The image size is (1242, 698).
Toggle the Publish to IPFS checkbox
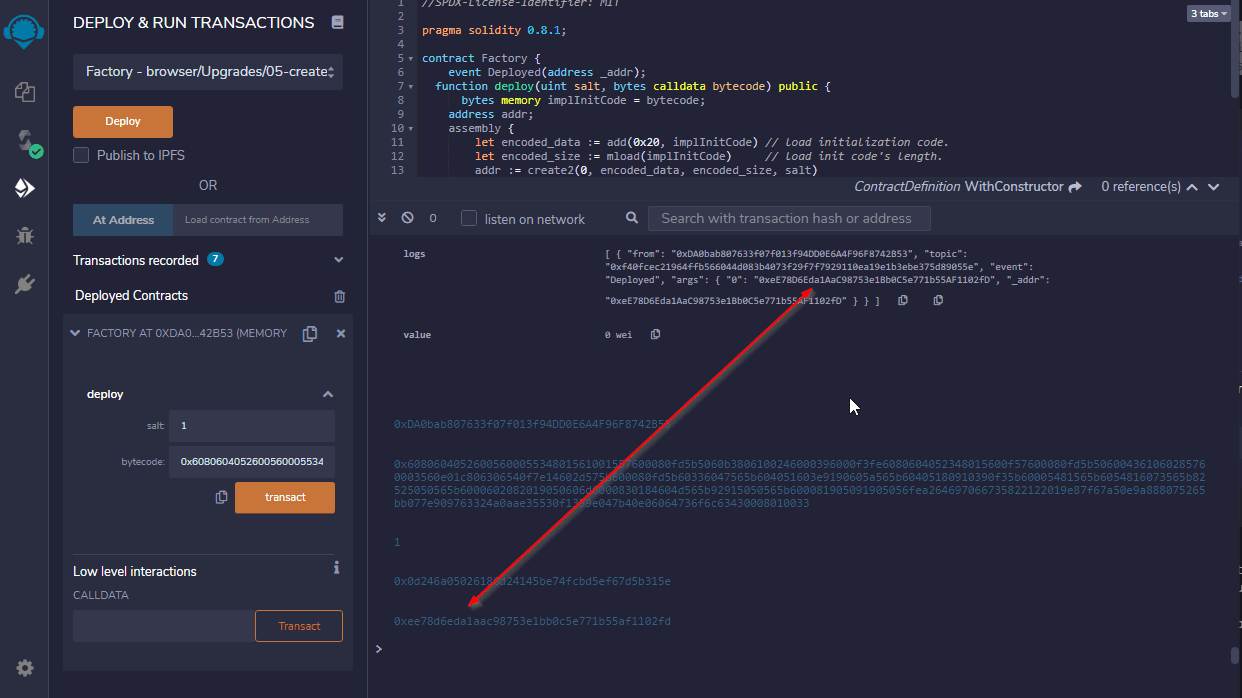pyautogui.click(x=81, y=155)
